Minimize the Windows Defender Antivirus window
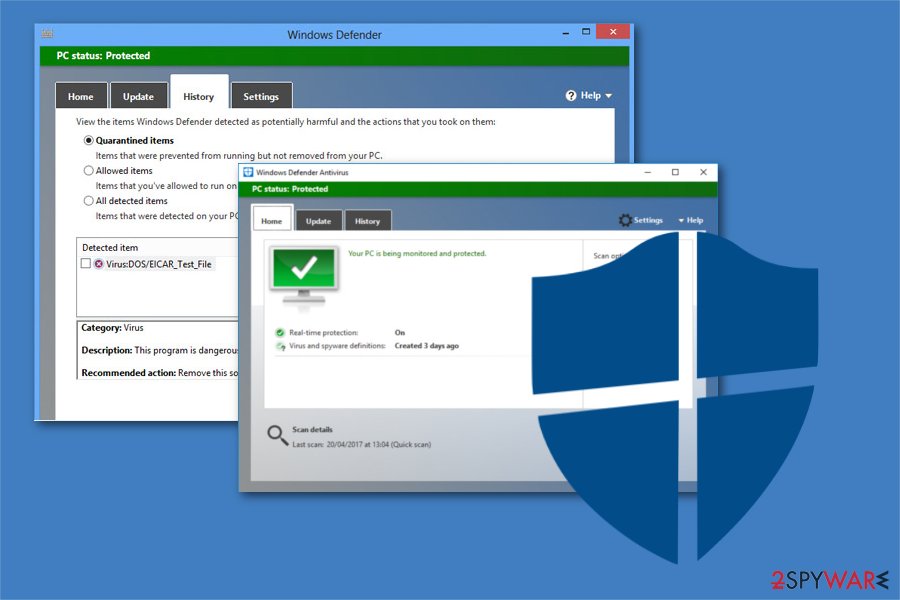Image resolution: width=900 pixels, height=600 pixels. pos(647,172)
